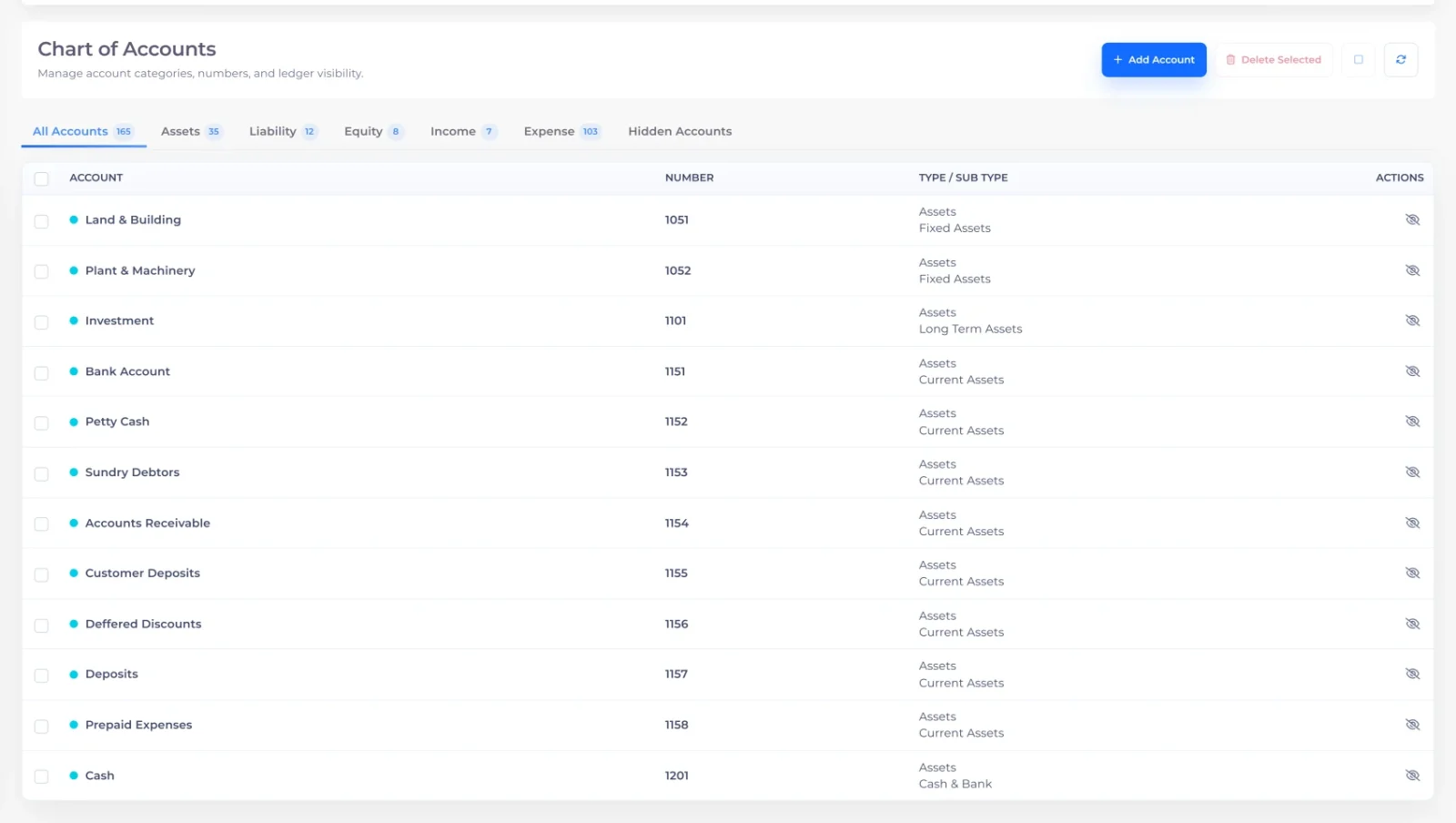Click account number 1051
Viewport: 1456px width, 823px height.
[676, 219]
